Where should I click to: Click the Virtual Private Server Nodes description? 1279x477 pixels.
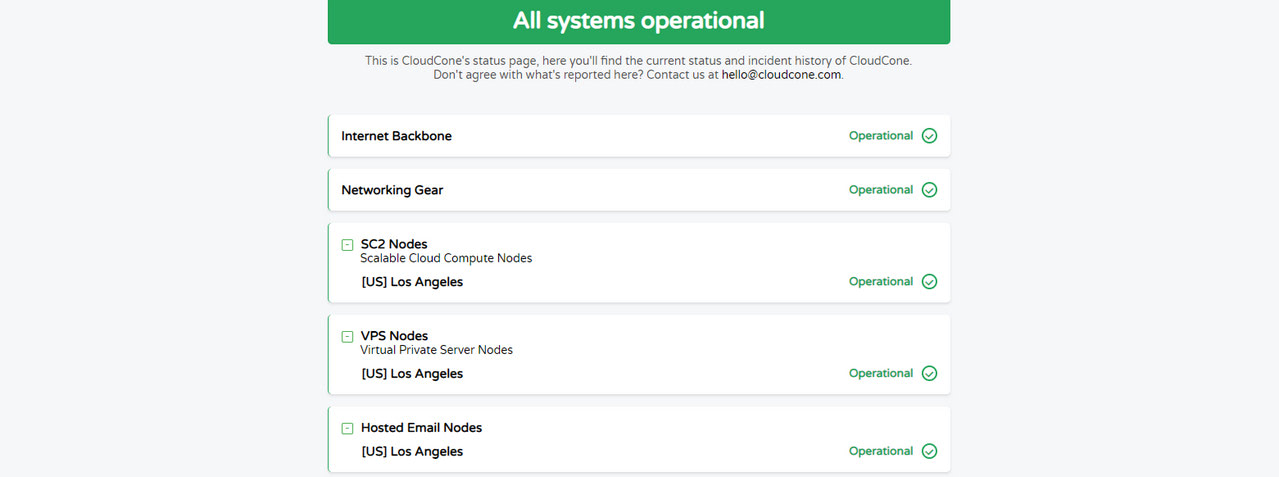436,350
